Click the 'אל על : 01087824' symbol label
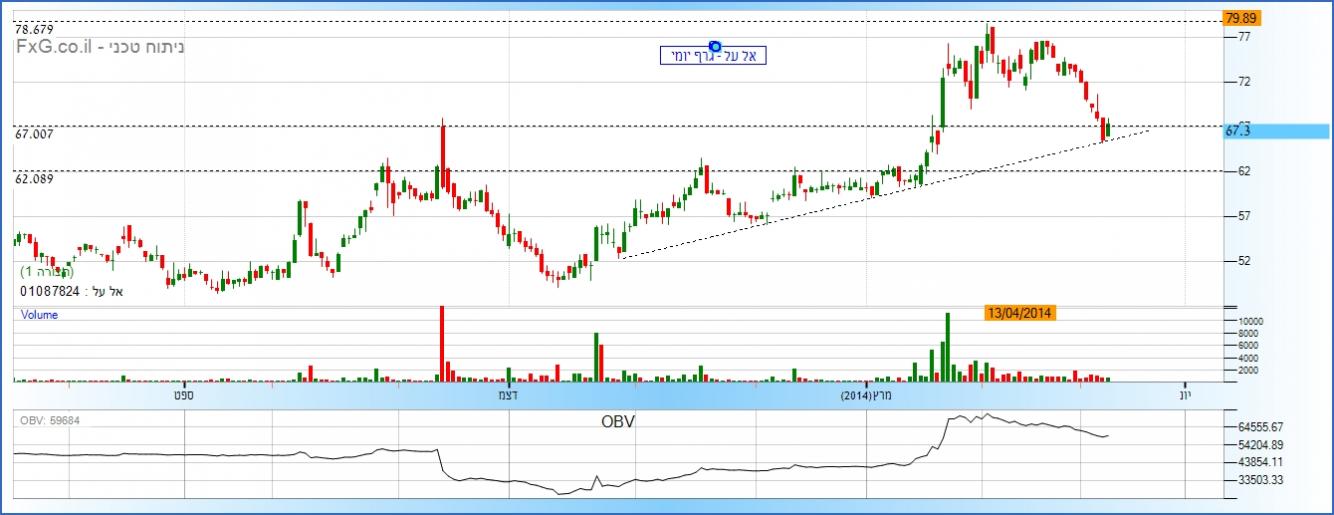Screen dimensions: 1334x515 [70, 291]
